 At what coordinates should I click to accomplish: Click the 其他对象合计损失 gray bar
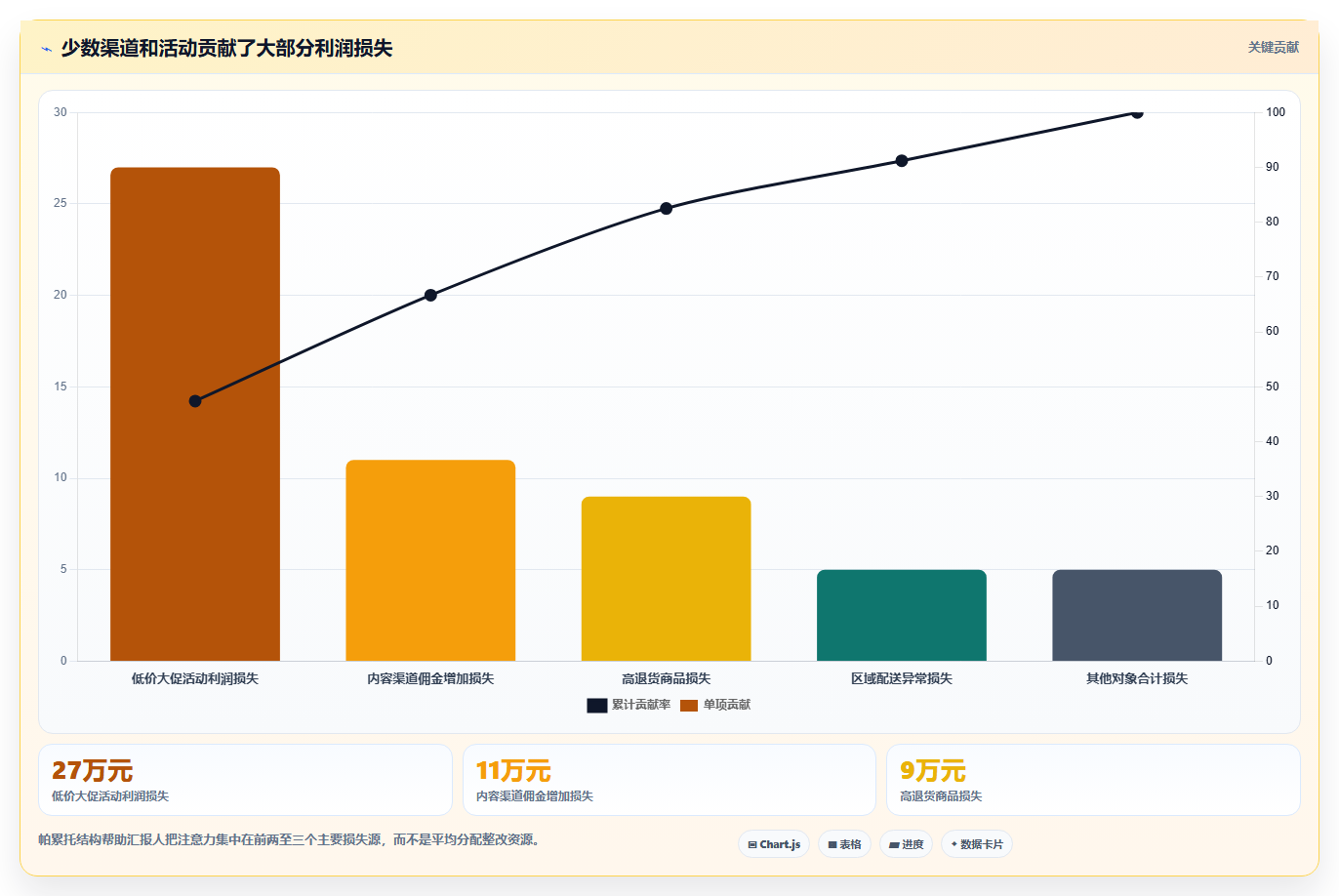[x=1137, y=615]
